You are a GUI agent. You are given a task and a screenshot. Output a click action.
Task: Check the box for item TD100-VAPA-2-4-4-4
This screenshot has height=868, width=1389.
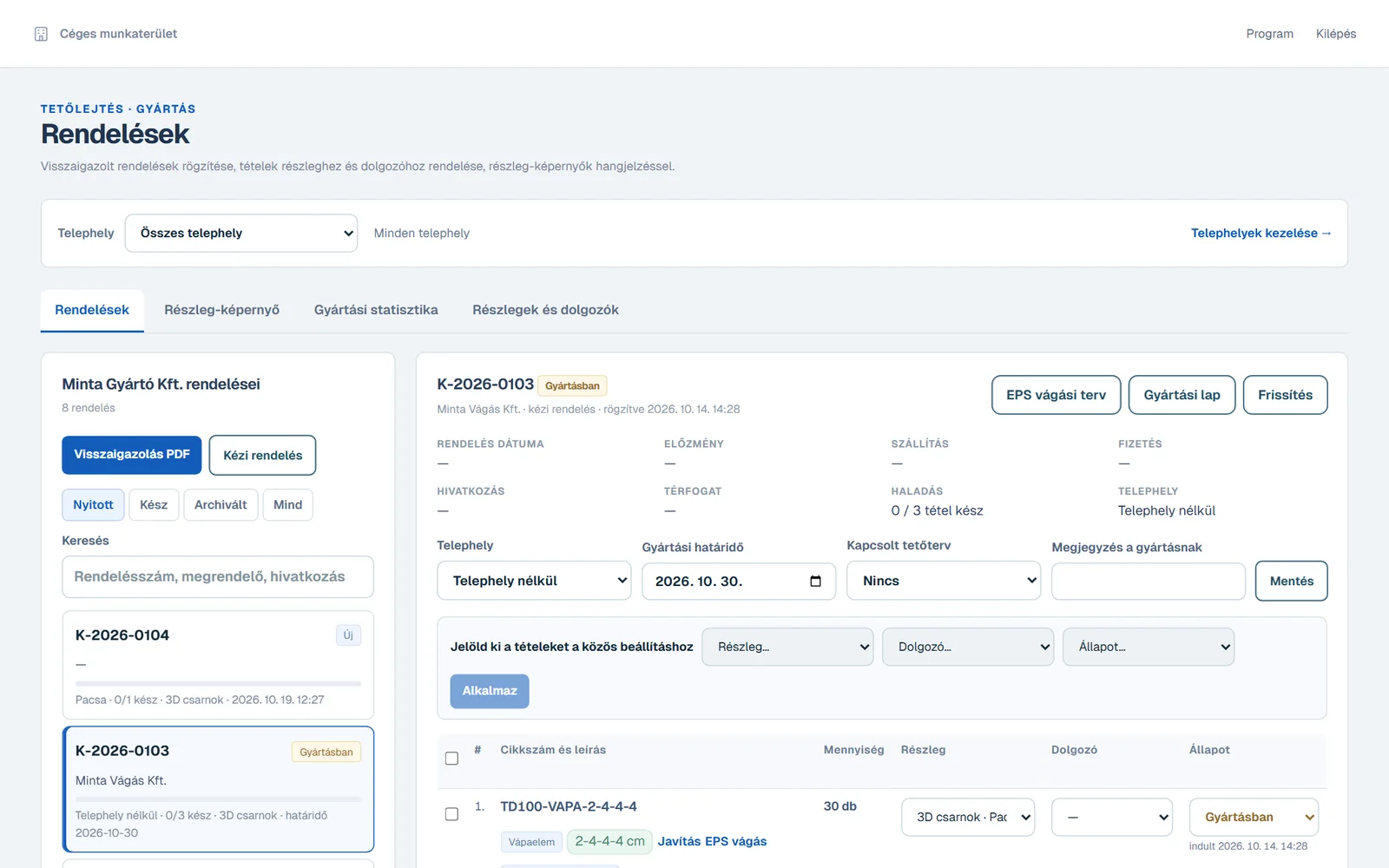pyautogui.click(x=451, y=814)
